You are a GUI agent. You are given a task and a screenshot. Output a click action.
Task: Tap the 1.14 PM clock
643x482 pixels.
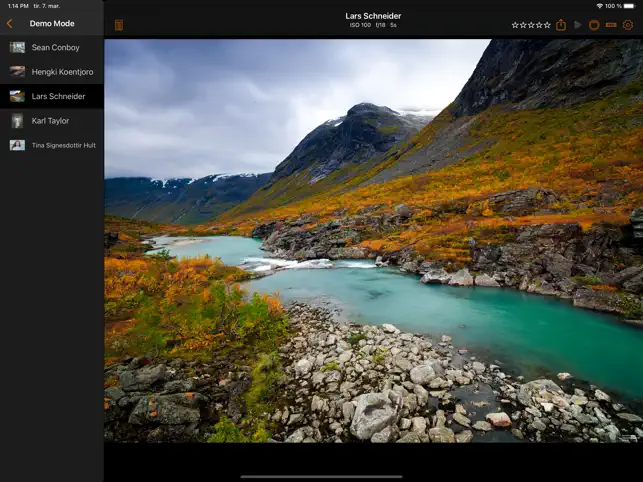pos(18,6)
